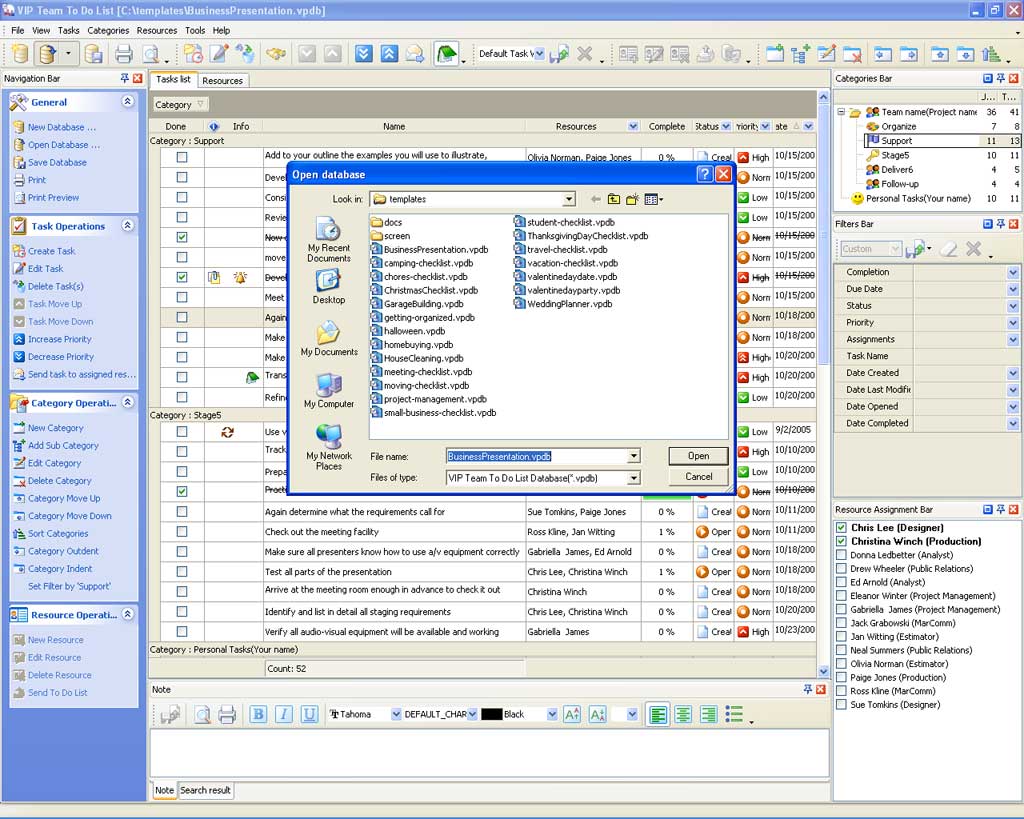Open the Categories menu

108,30
